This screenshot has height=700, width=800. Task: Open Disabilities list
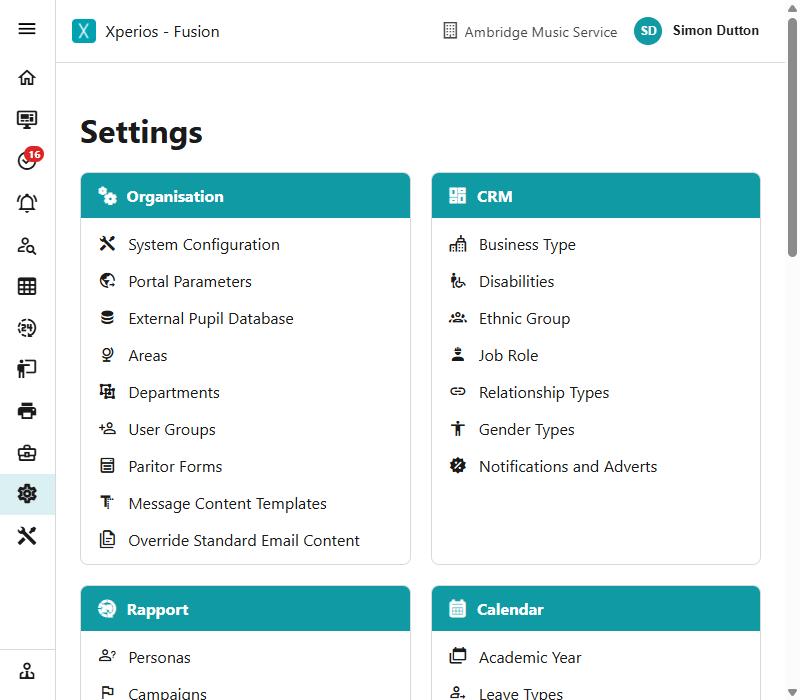tap(516, 282)
